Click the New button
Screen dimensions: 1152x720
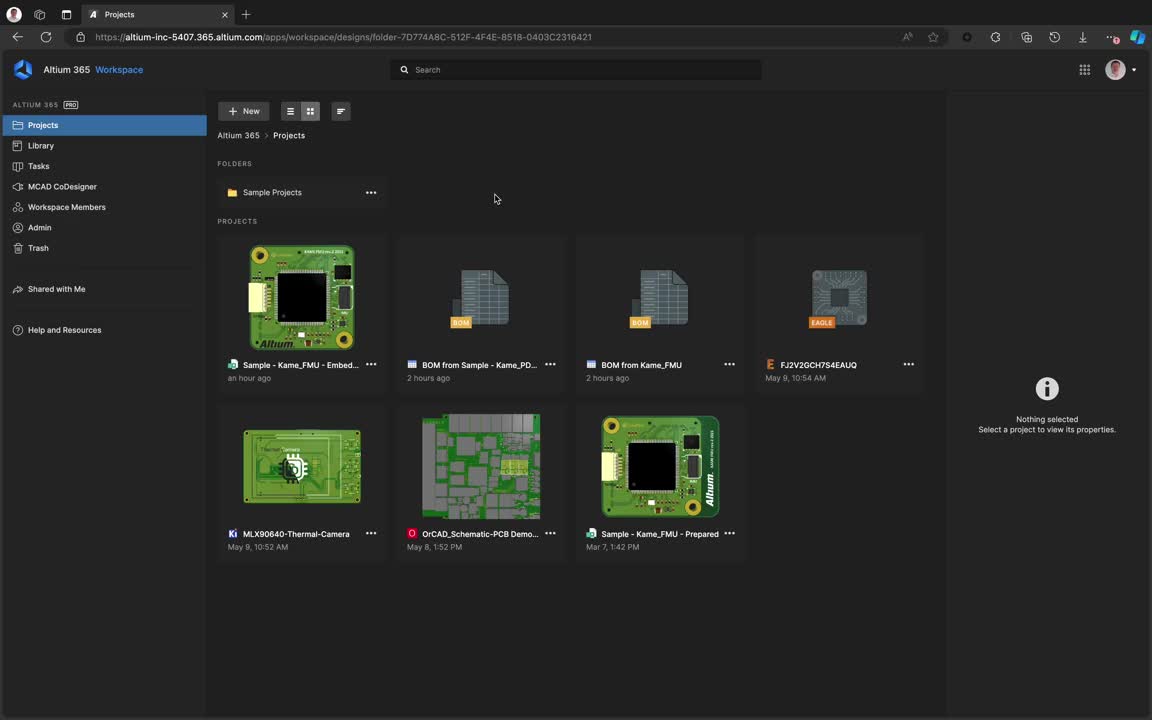pyautogui.click(x=243, y=111)
